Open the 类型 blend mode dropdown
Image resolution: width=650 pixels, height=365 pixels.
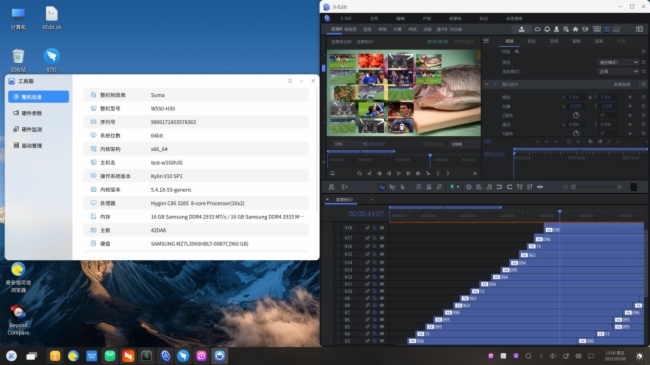(x=618, y=62)
